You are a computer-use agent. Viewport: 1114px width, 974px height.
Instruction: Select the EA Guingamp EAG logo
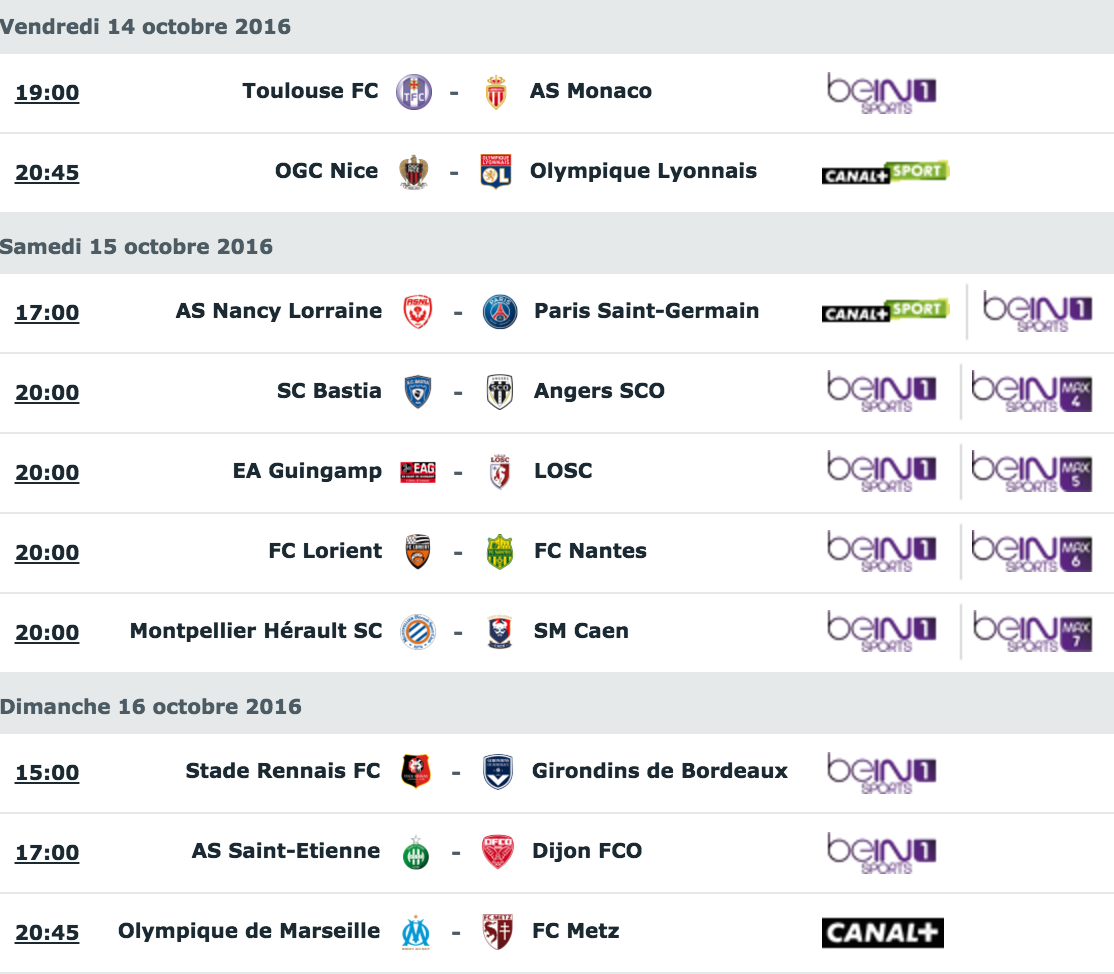pyautogui.click(x=418, y=472)
